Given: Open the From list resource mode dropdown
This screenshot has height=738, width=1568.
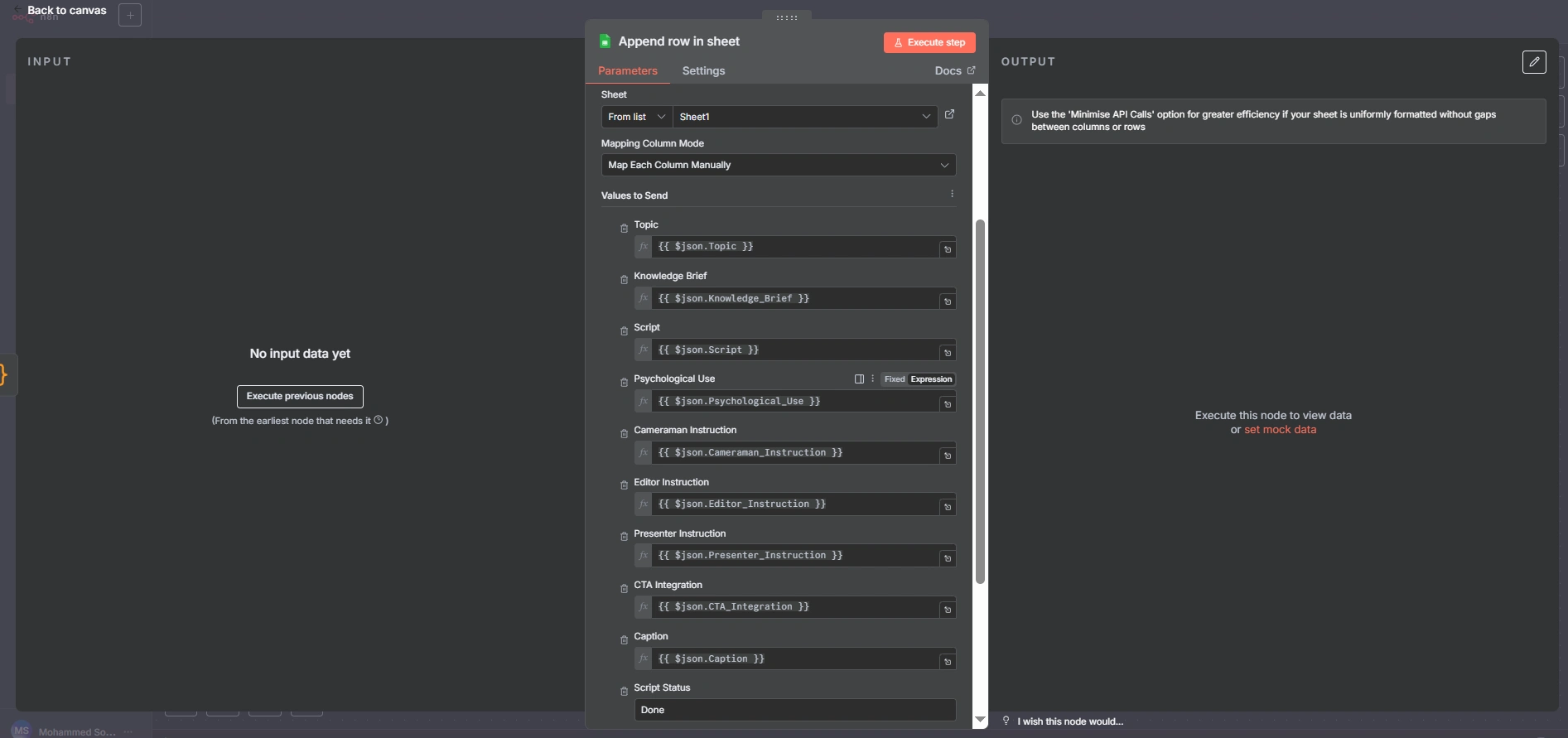Looking at the screenshot, I should click(637, 117).
